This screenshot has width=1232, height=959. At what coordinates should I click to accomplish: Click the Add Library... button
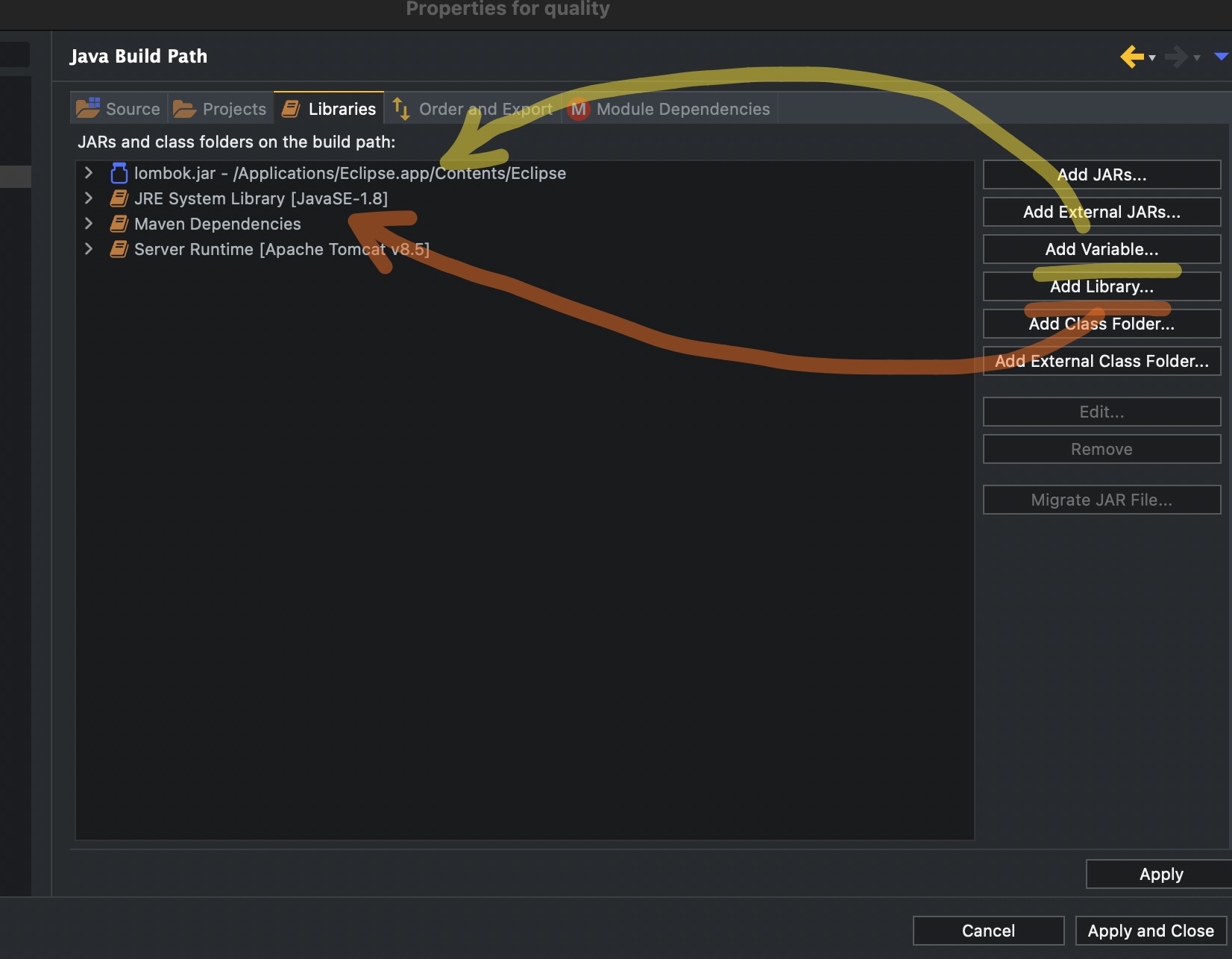(x=1101, y=286)
